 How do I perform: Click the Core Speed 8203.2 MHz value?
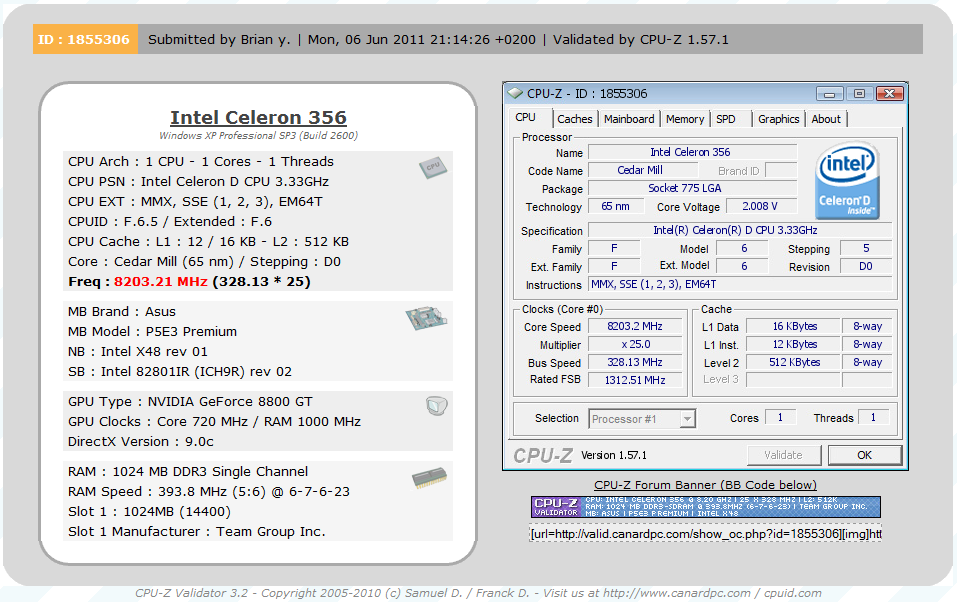pyautogui.click(x=635, y=327)
